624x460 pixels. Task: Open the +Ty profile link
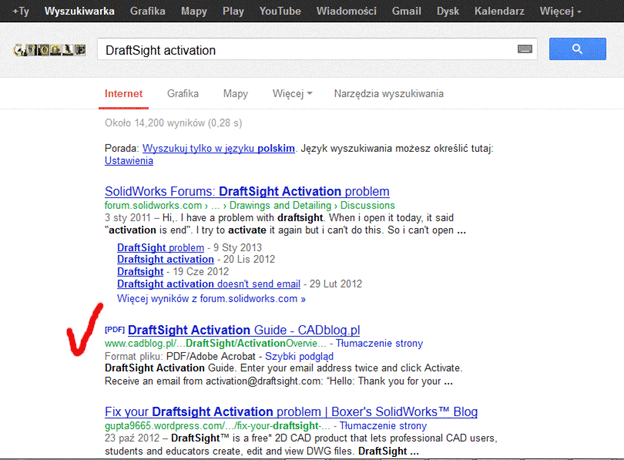point(21,11)
